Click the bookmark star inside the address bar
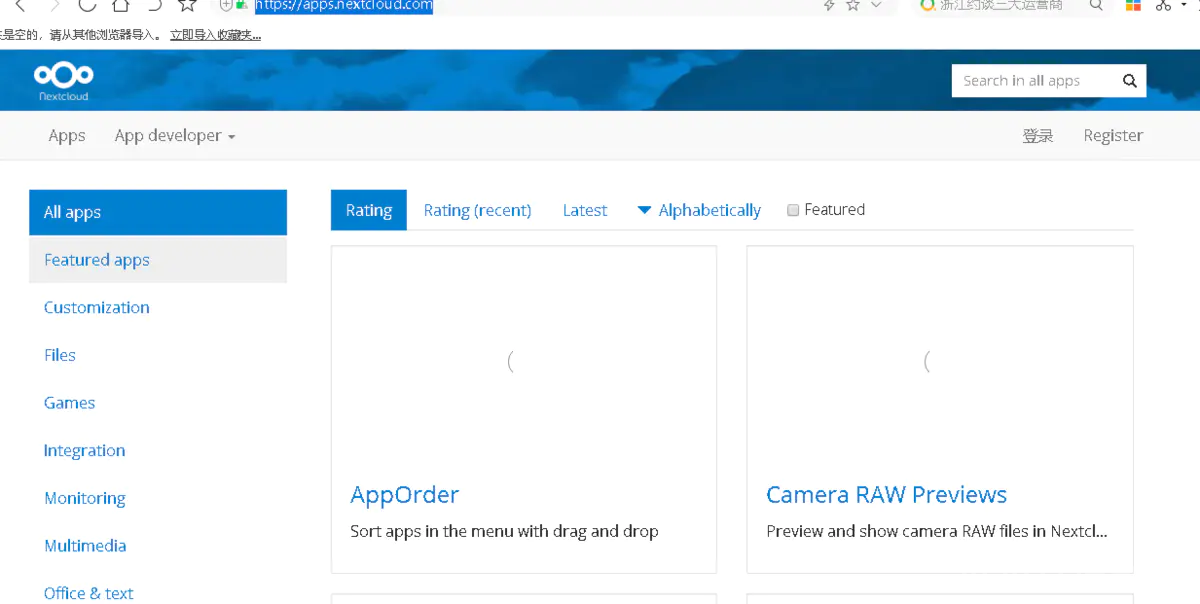 pyautogui.click(x=853, y=5)
